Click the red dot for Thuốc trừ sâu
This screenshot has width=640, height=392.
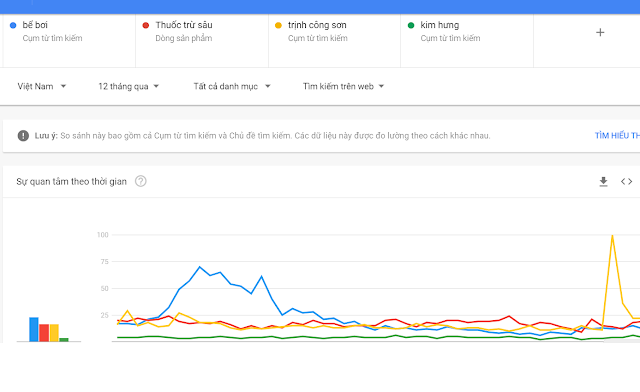point(146,25)
